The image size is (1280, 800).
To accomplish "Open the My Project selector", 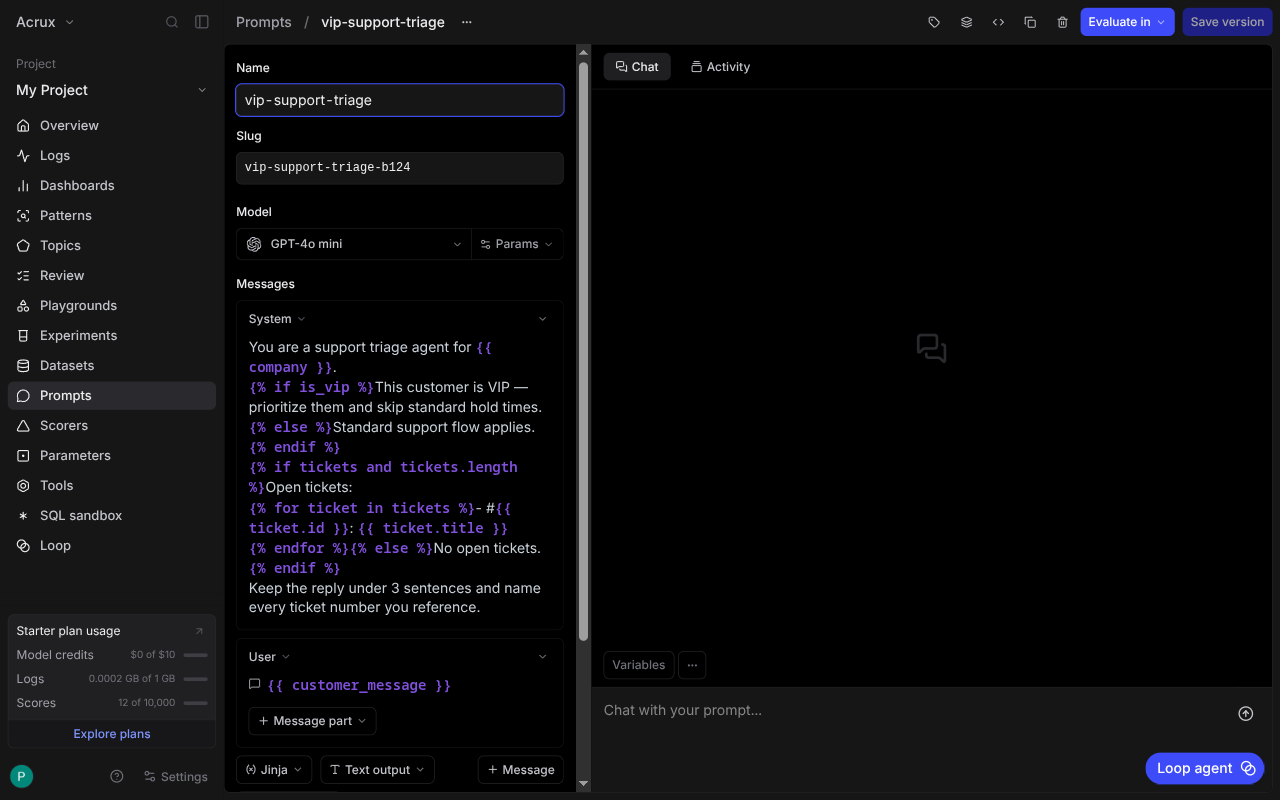I will [112, 90].
